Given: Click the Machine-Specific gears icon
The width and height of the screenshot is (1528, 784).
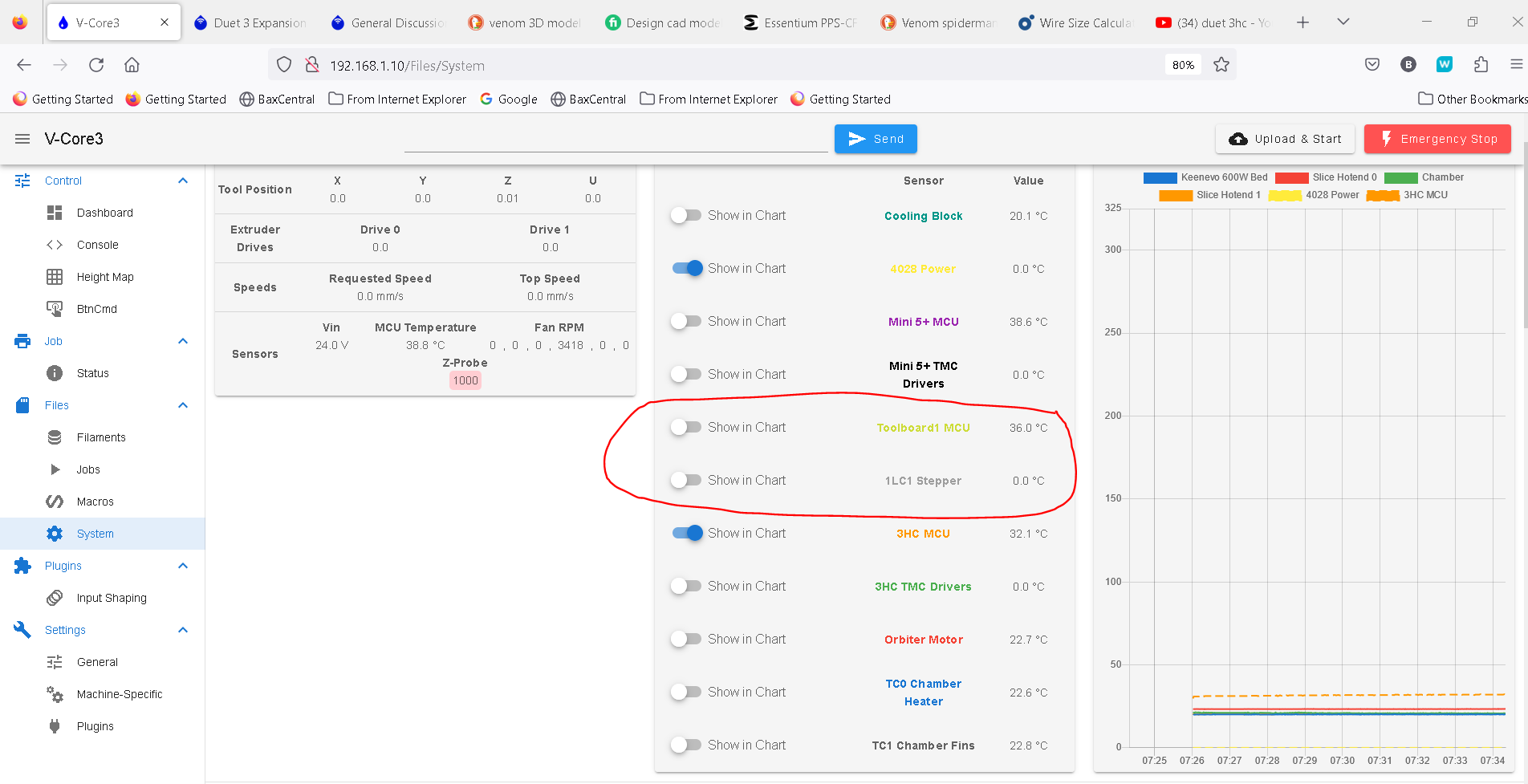Looking at the screenshot, I should (55, 694).
